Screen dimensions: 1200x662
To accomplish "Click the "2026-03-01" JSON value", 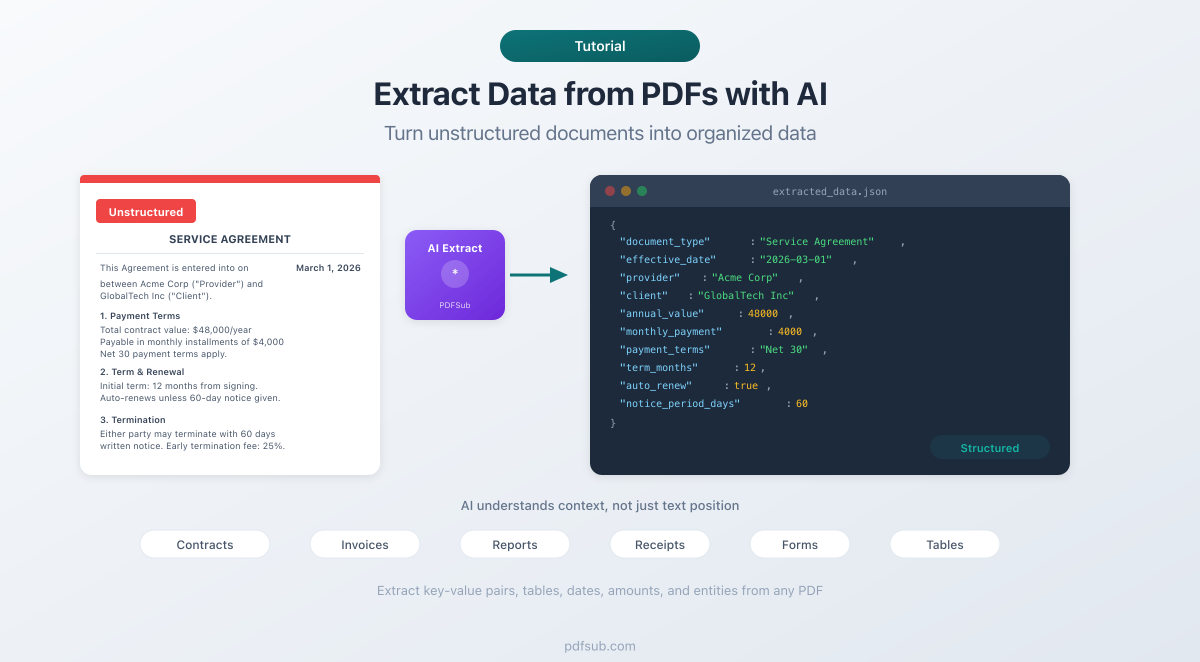I will click(795, 259).
